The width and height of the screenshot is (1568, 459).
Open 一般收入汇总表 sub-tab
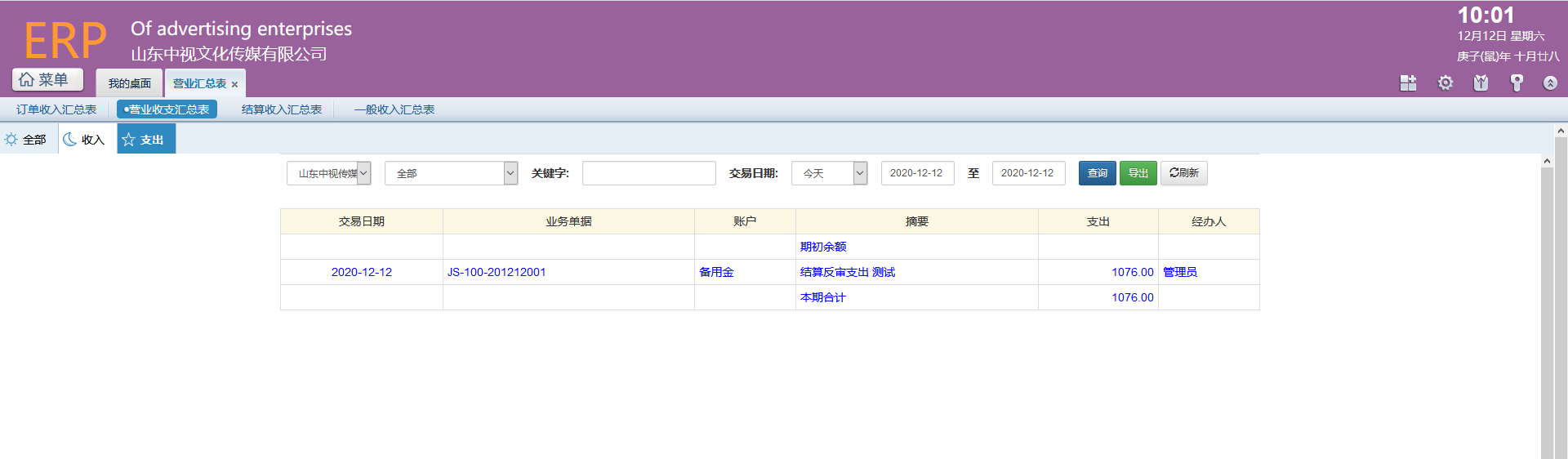[x=394, y=109]
